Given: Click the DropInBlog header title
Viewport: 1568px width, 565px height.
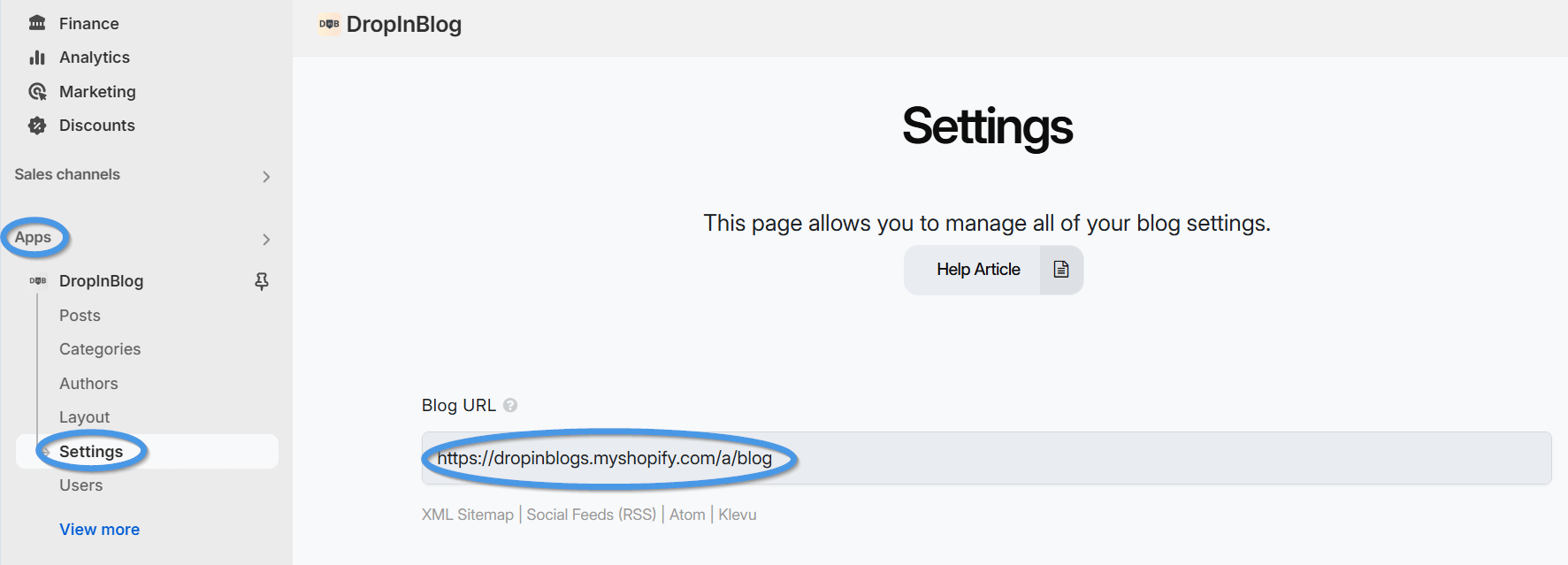Looking at the screenshot, I should click(404, 25).
